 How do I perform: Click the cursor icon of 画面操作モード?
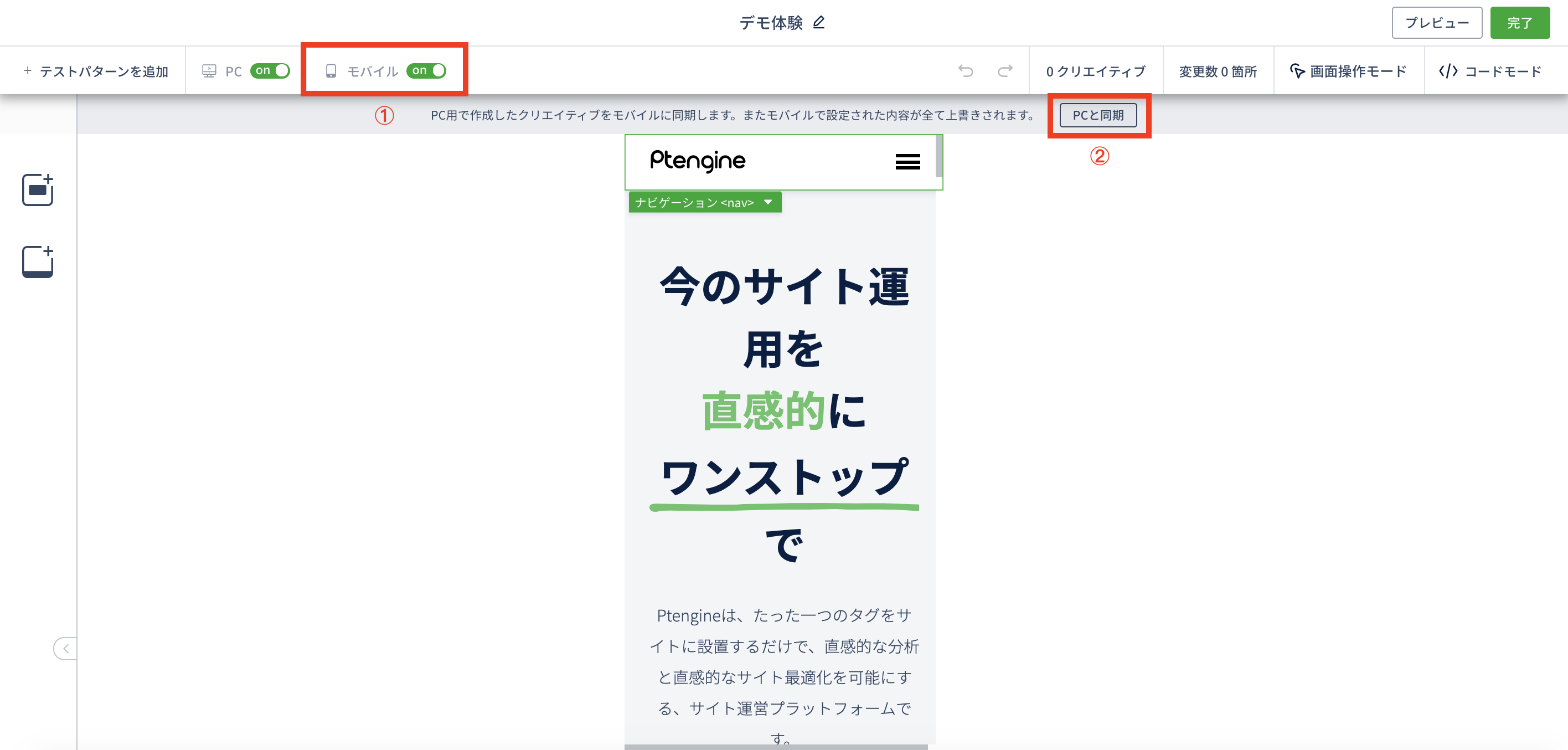[x=1297, y=71]
